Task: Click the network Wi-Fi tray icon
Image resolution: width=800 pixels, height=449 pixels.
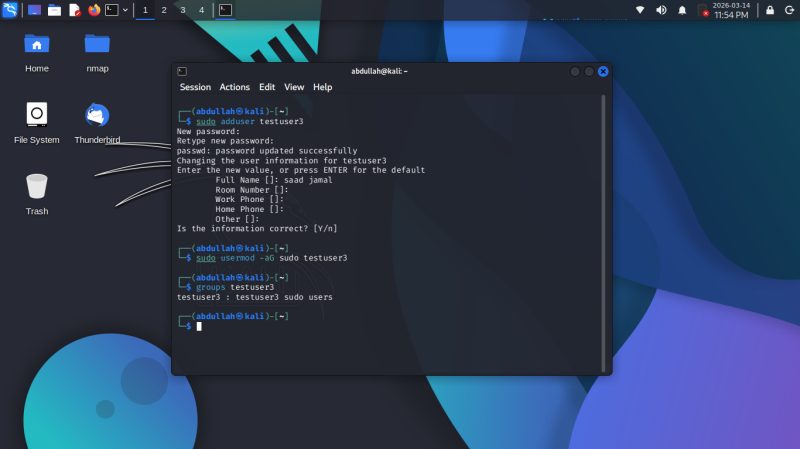Action: pyautogui.click(x=640, y=10)
